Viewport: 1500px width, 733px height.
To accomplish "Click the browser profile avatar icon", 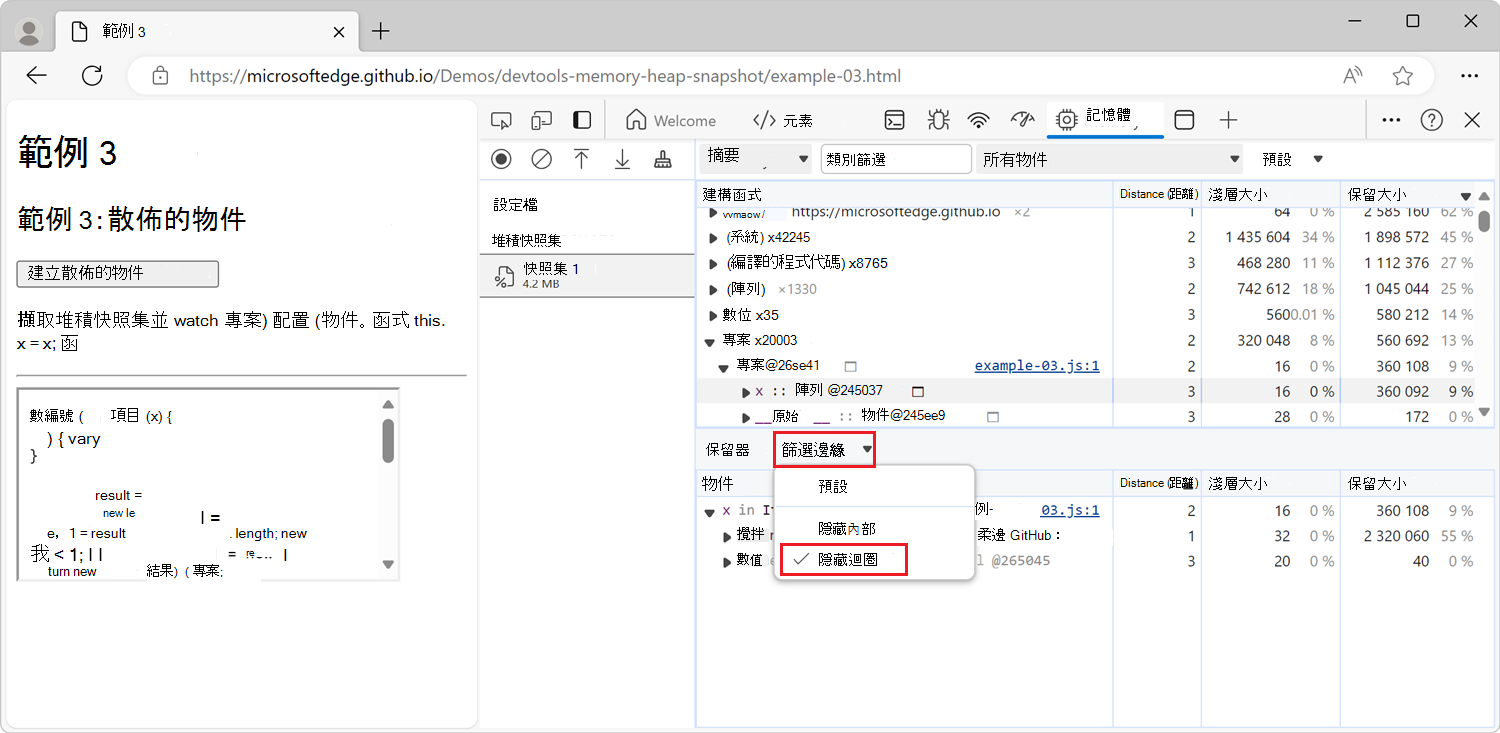I will coord(29,32).
